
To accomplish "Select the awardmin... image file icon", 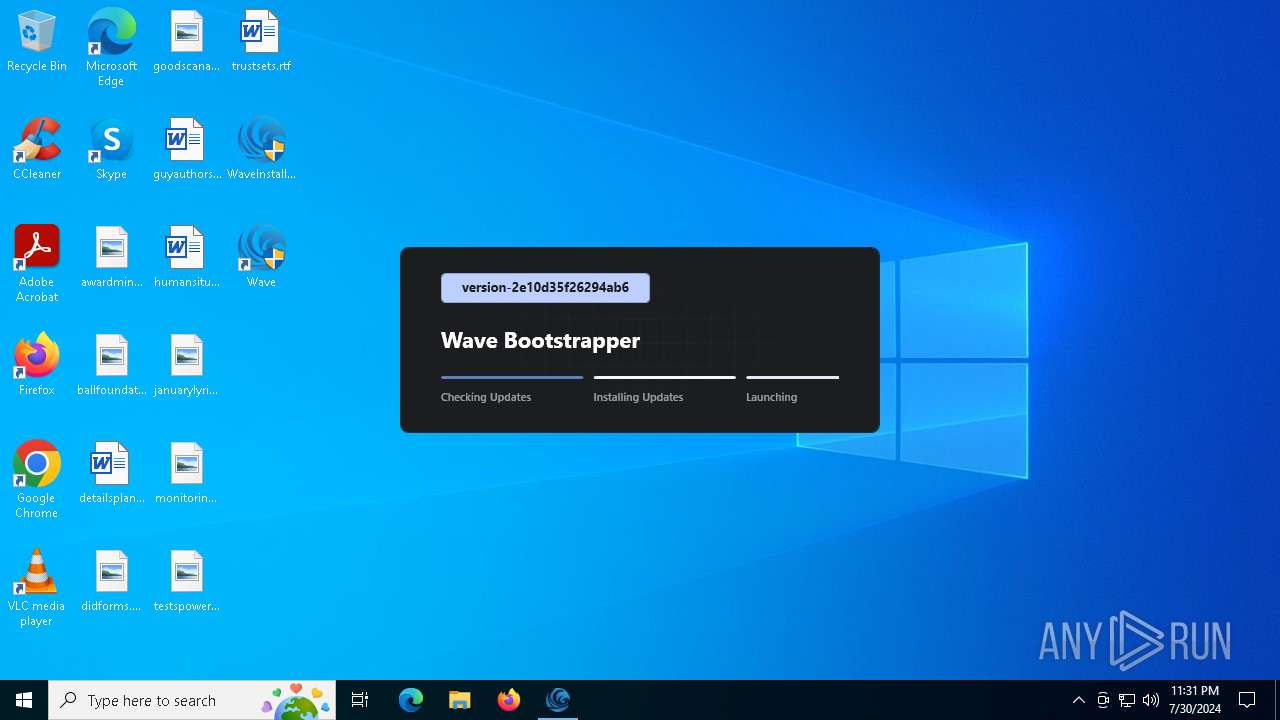I will coord(111,258).
